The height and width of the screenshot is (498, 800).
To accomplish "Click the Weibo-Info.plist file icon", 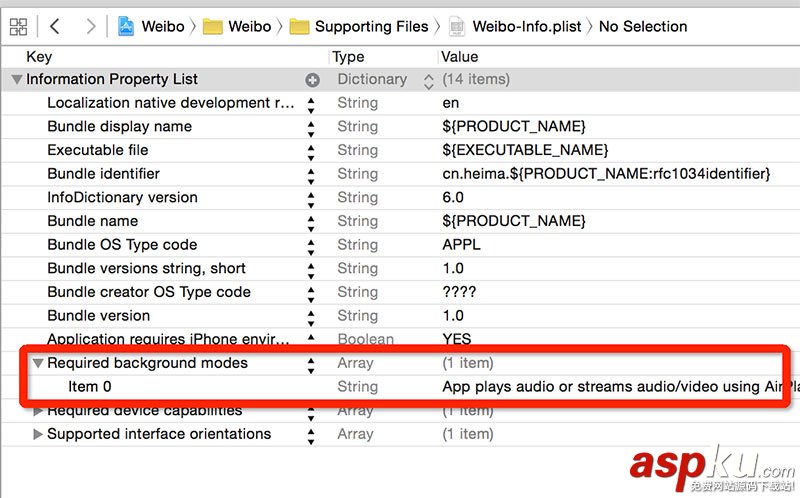I will (x=457, y=26).
